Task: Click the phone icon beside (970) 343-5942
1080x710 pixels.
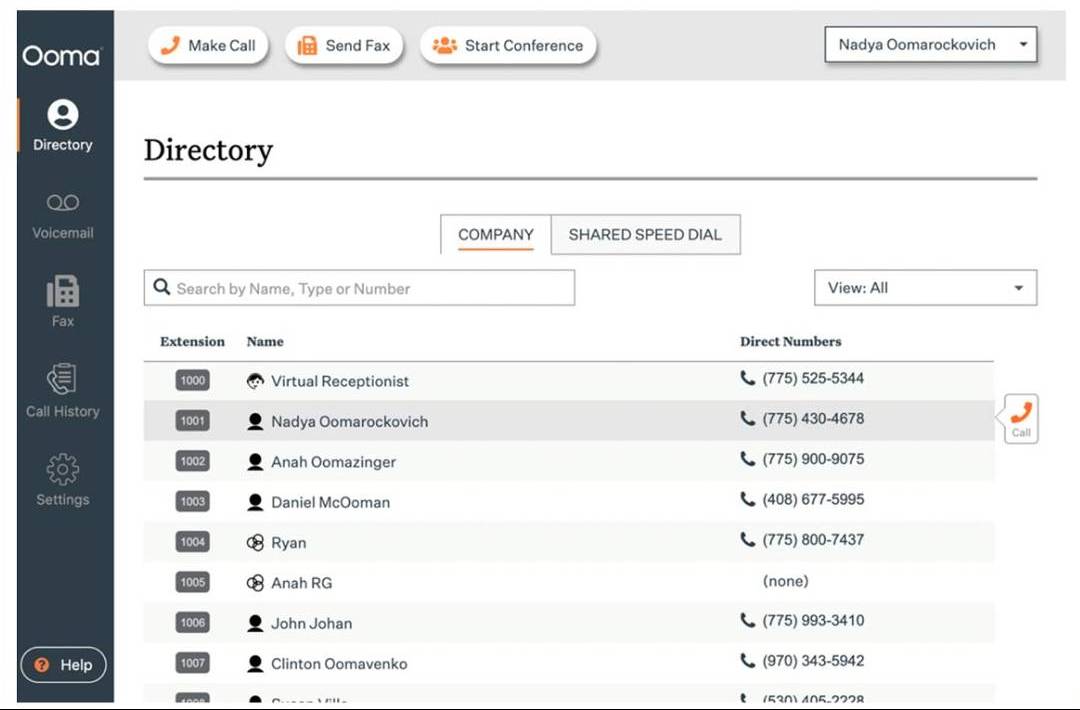Action: pyautogui.click(x=747, y=660)
